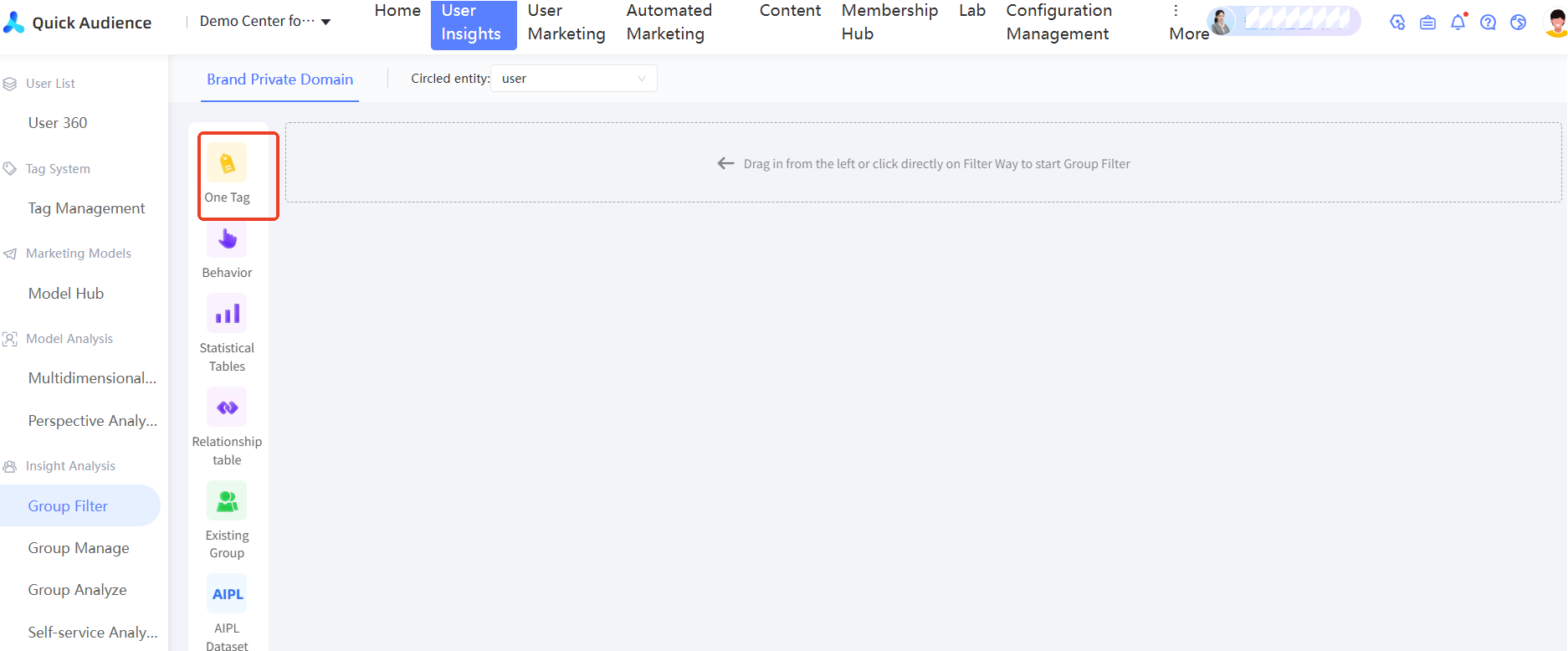Viewport: 1568px width, 651px height.
Task: Pick the Relationship table filter icon
Action: [x=227, y=408]
